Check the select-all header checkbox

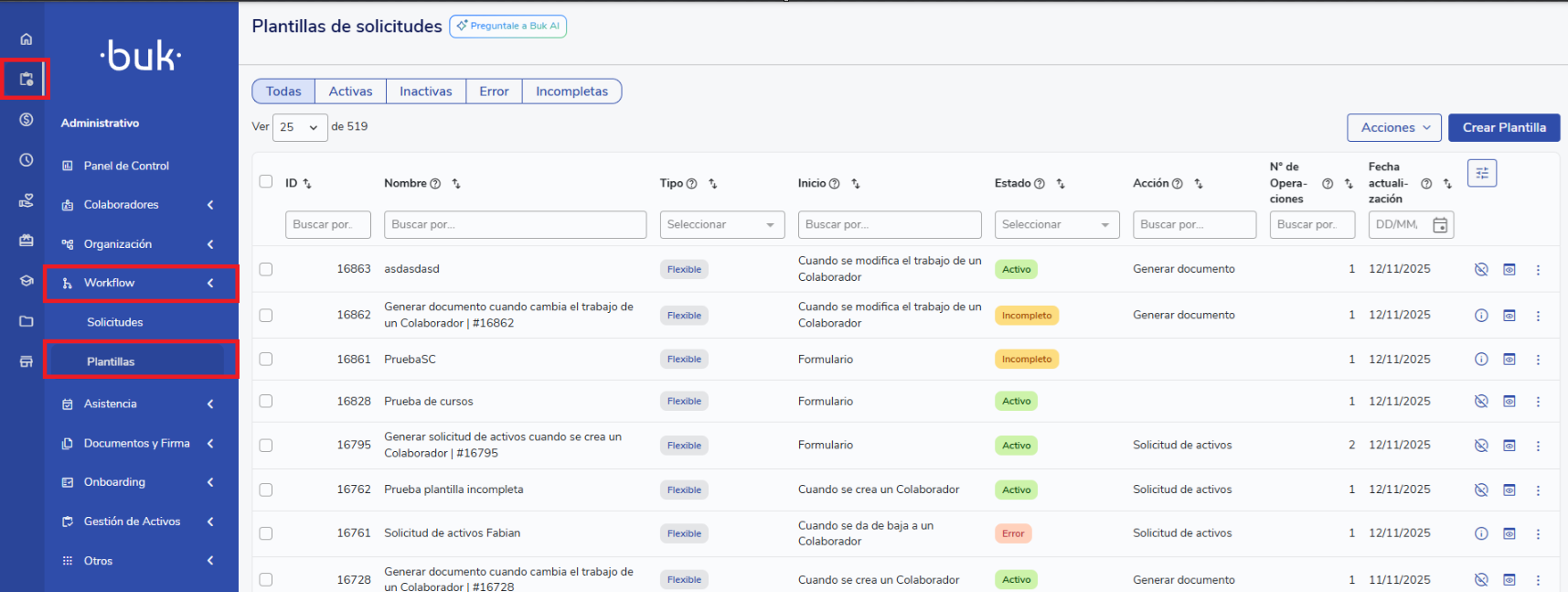[266, 181]
